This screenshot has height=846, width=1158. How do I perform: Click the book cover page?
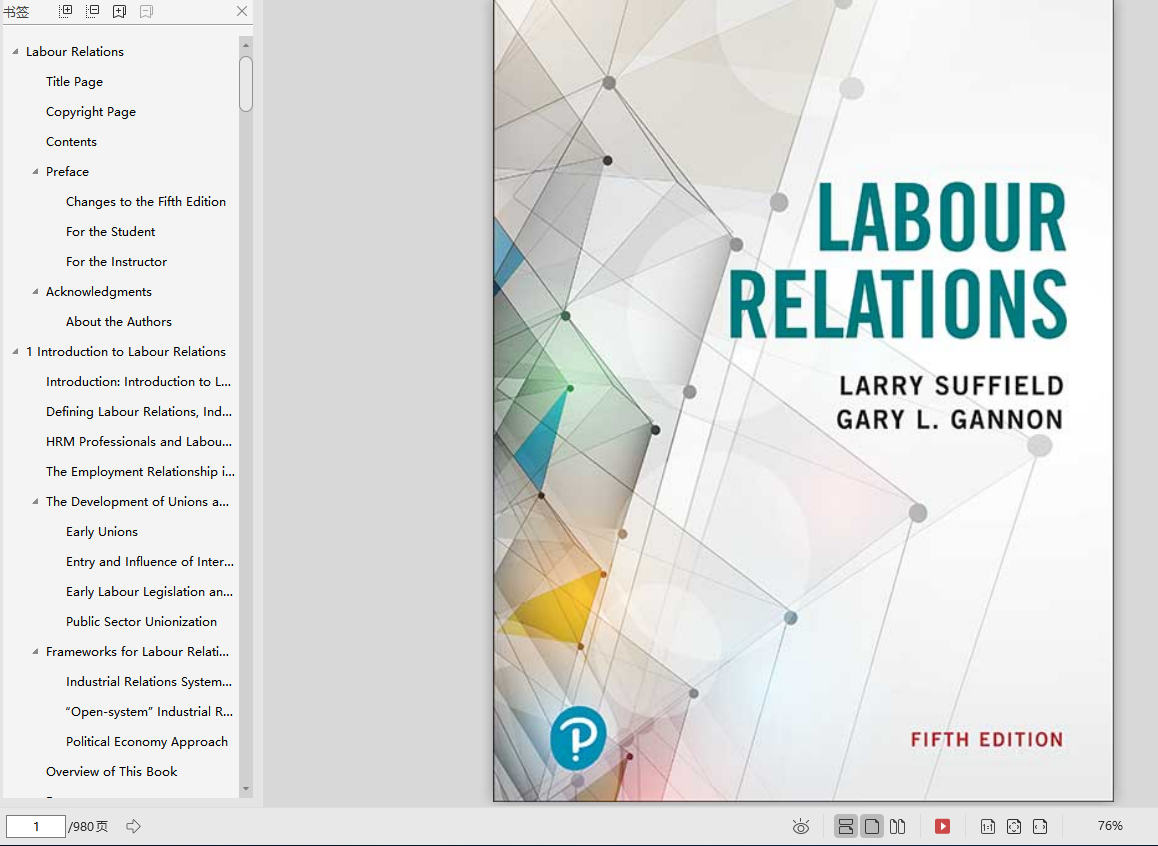(x=803, y=400)
